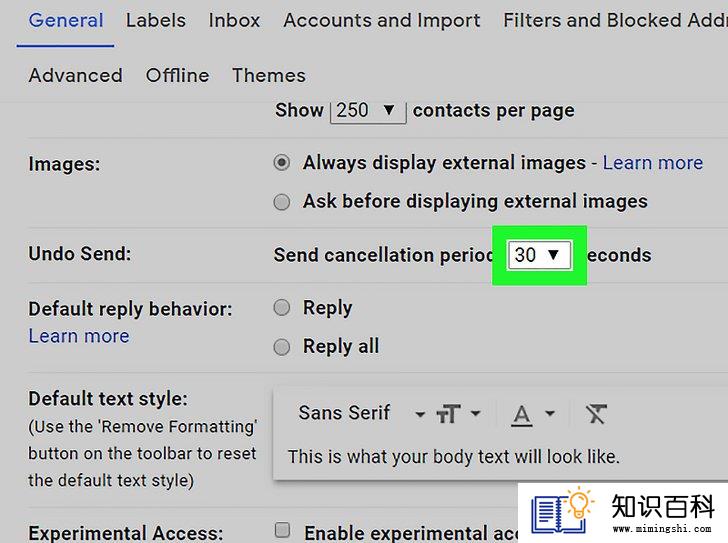
Task: Open Learn more under Default reply behavior
Action: (79, 336)
